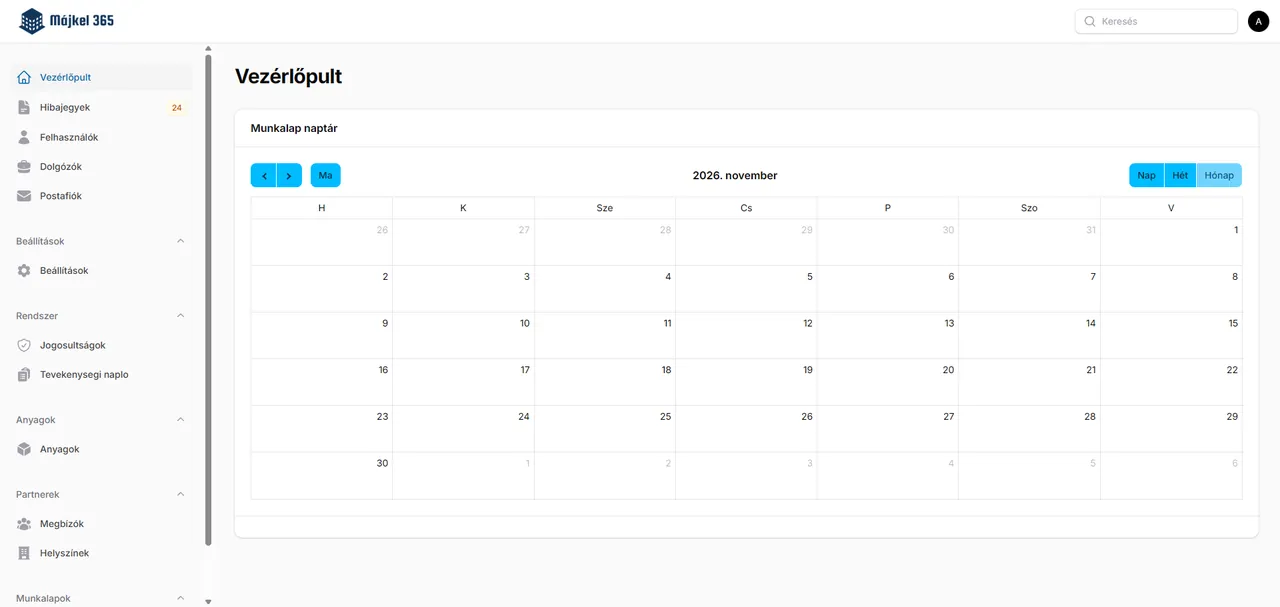Viewport: 1280px width, 607px height.
Task: Click the Sze weekday column header
Action: click(605, 208)
